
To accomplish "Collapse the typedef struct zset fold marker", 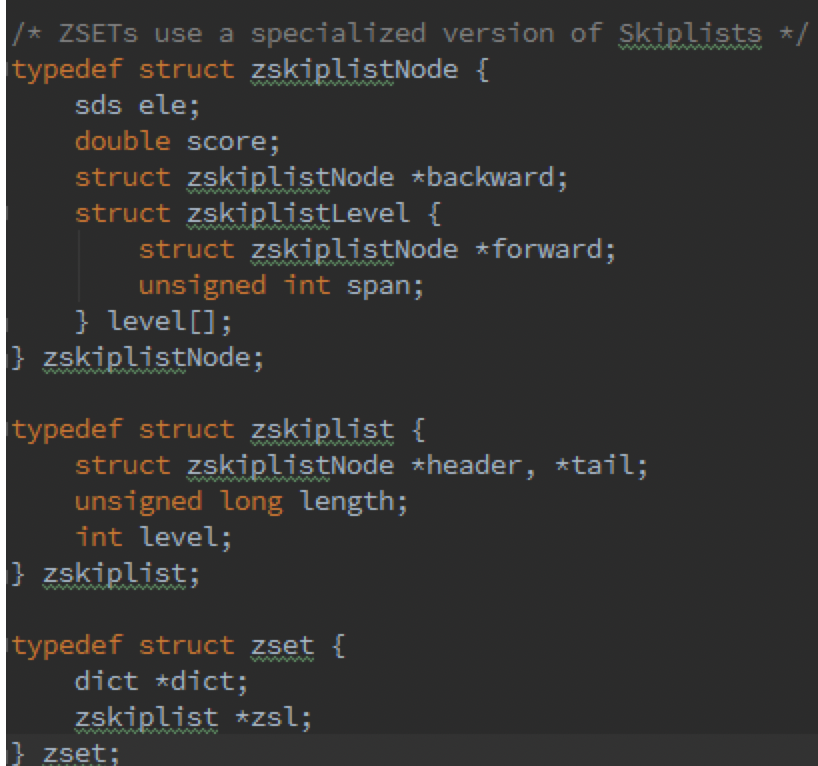I will click(5, 646).
